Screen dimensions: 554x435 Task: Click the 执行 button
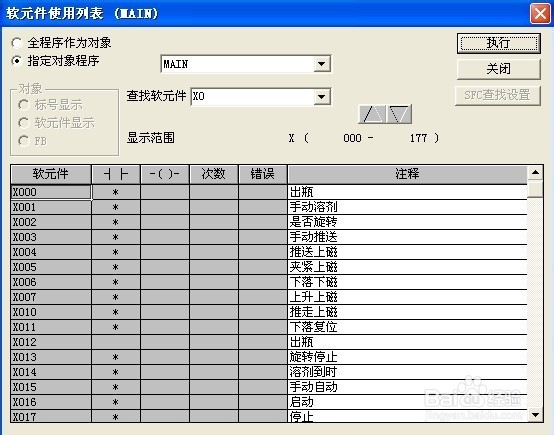tap(499, 43)
